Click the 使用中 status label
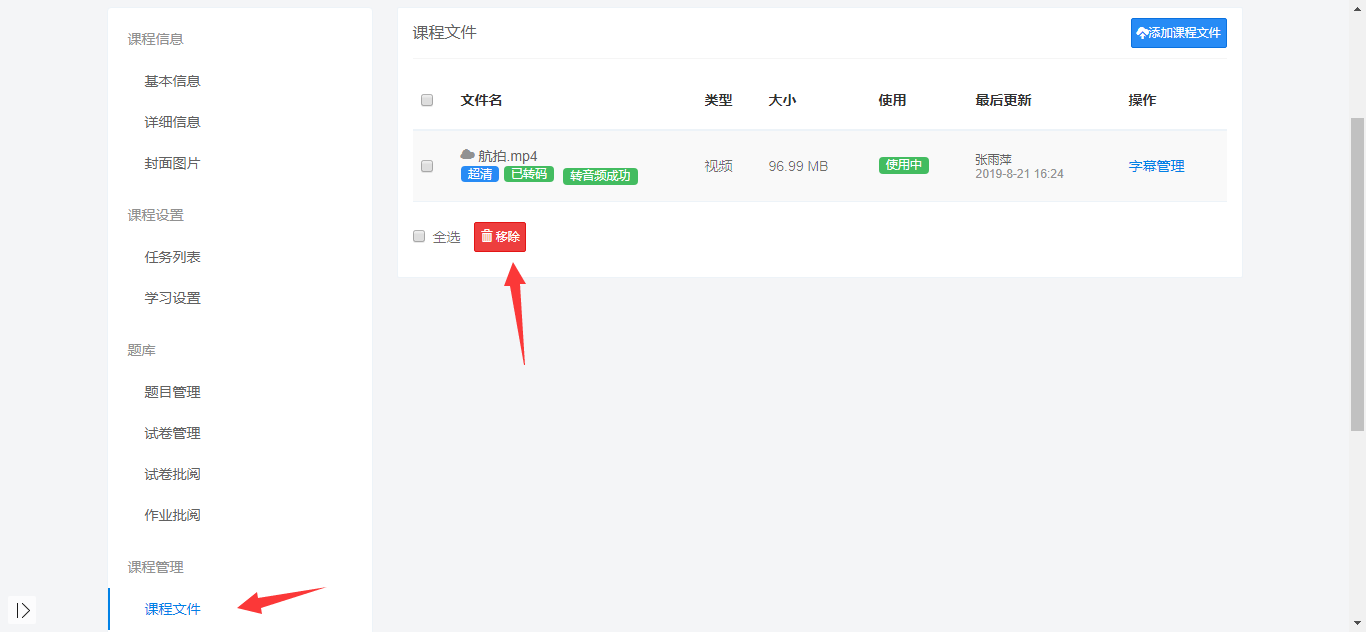The image size is (1366, 632). click(x=903, y=166)
